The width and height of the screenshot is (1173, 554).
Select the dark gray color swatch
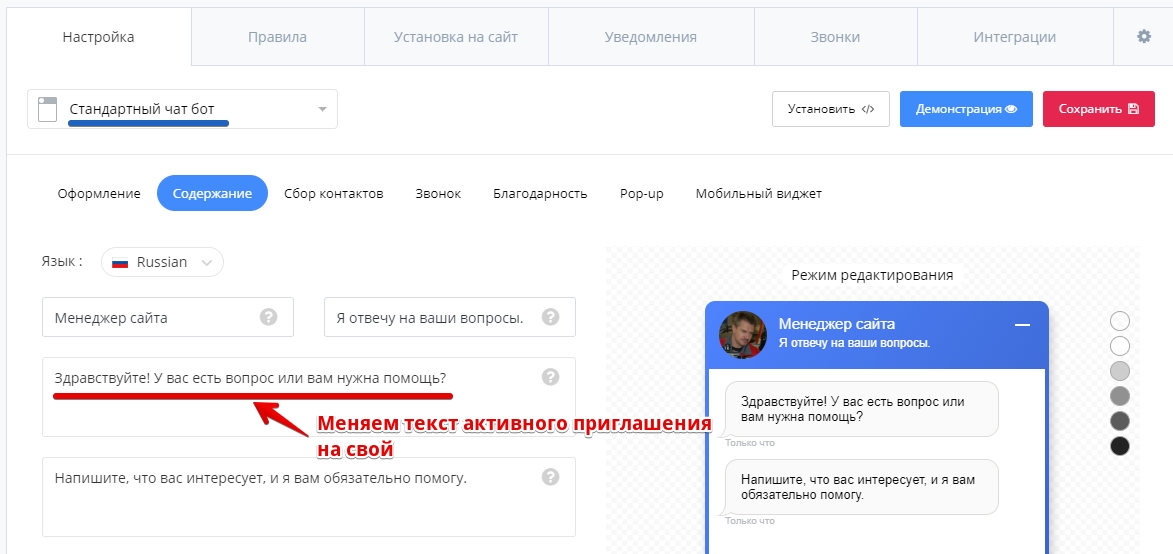coord(1120,421)
